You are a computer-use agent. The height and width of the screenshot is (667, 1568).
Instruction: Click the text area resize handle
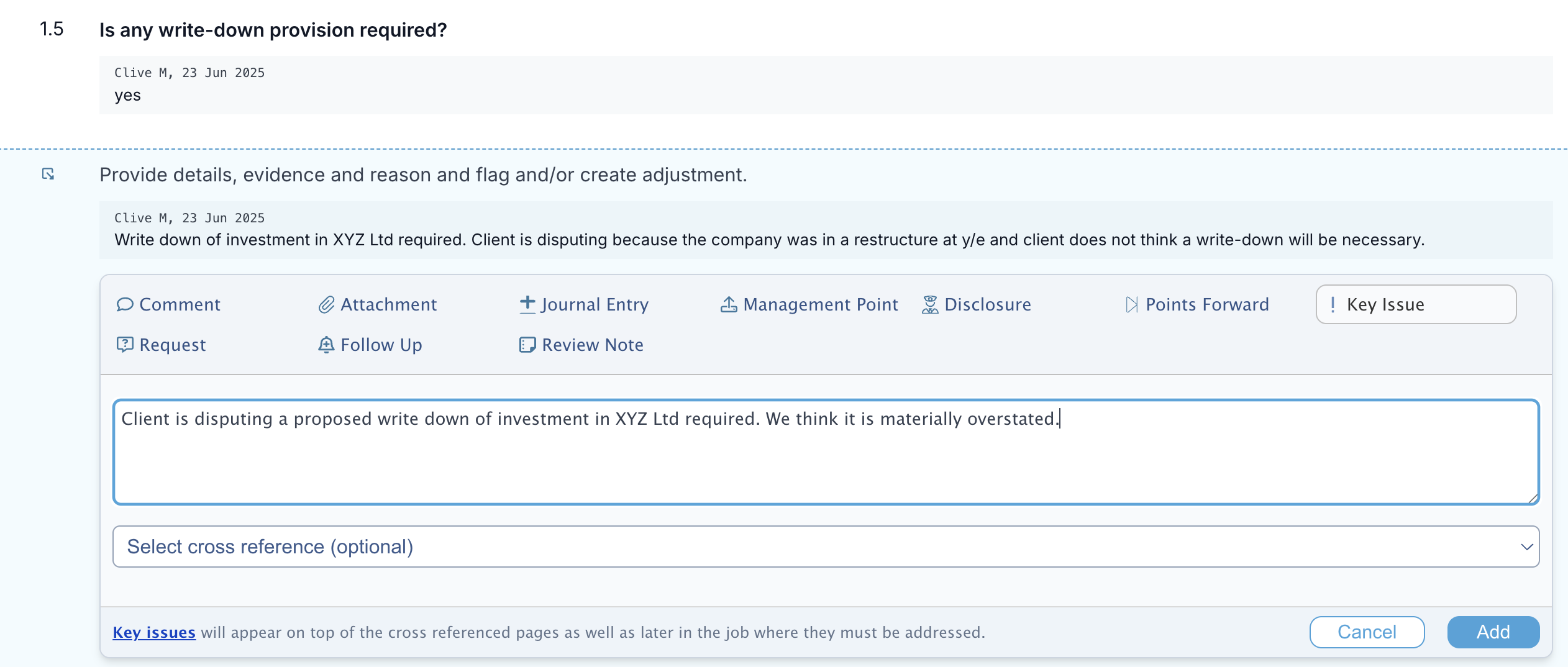[1533, 498]
